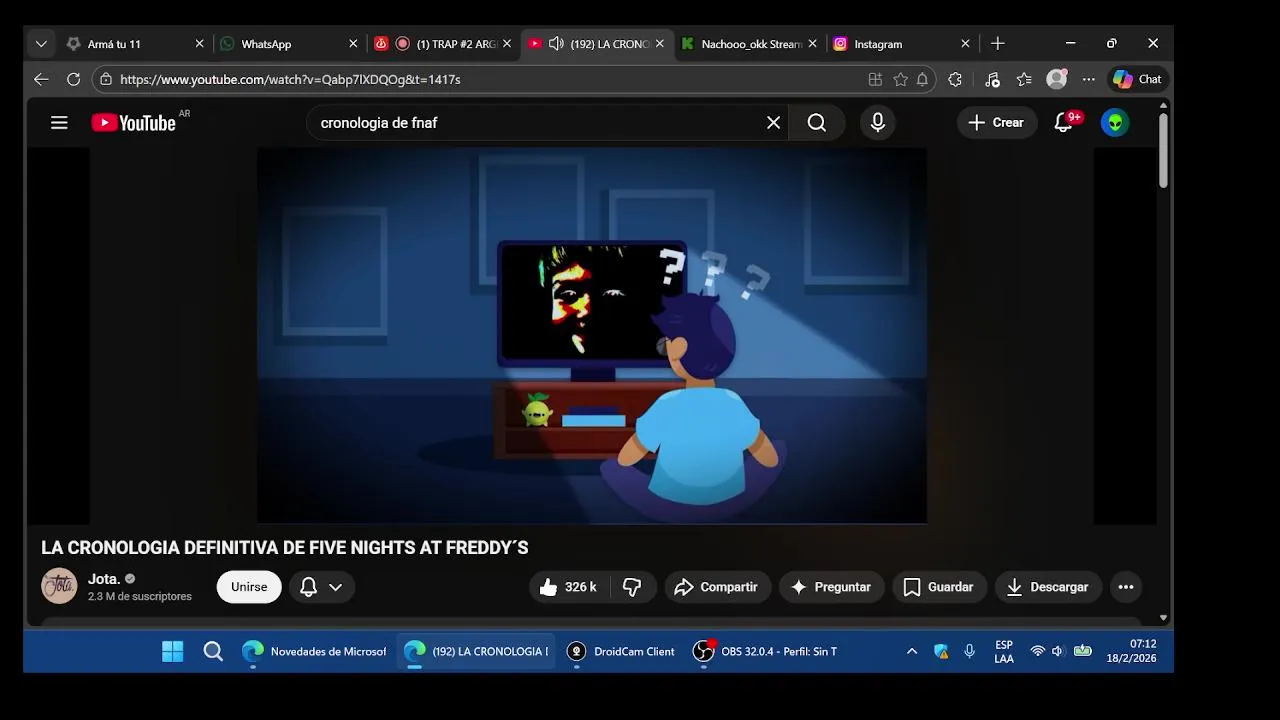Open the media control toolbar icon
The height and width of the screenshot is (720, 1280).
click(x=992, y=79)
